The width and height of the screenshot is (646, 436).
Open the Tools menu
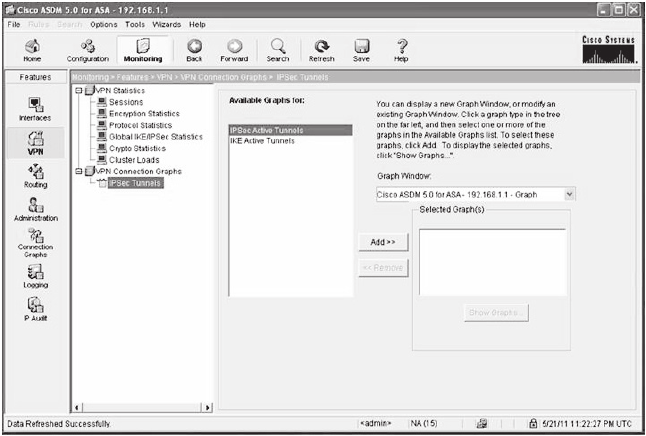pyautogui.click(x=135, y=24)
